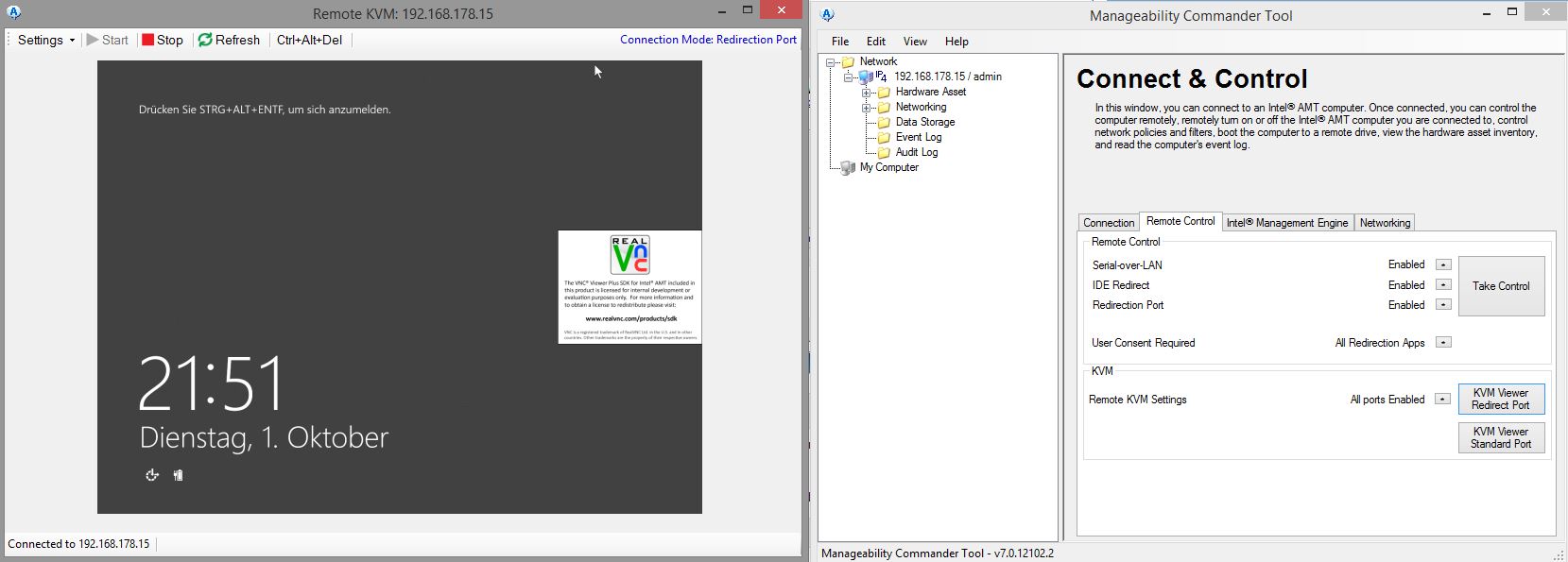Click the Hardware Asset folder icon
The height and width of the screenshot is (562, 1568).
tap(884, 93)
